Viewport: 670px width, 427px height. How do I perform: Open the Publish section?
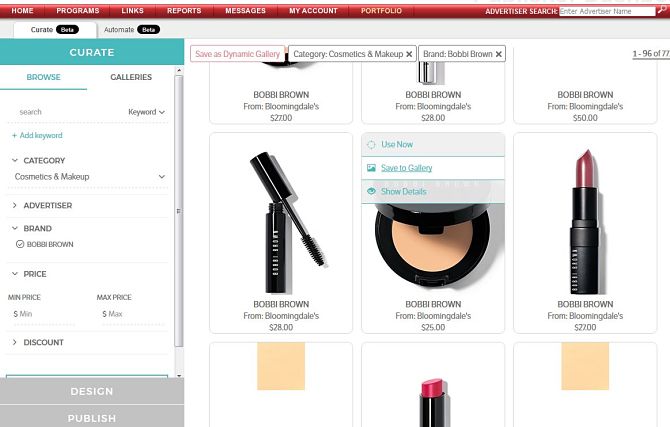pyautogui.click(x=92, y=418)
